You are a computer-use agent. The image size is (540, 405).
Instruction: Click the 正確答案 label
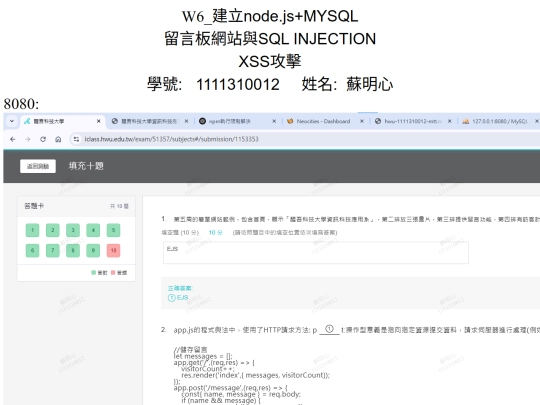click(180, 288)
